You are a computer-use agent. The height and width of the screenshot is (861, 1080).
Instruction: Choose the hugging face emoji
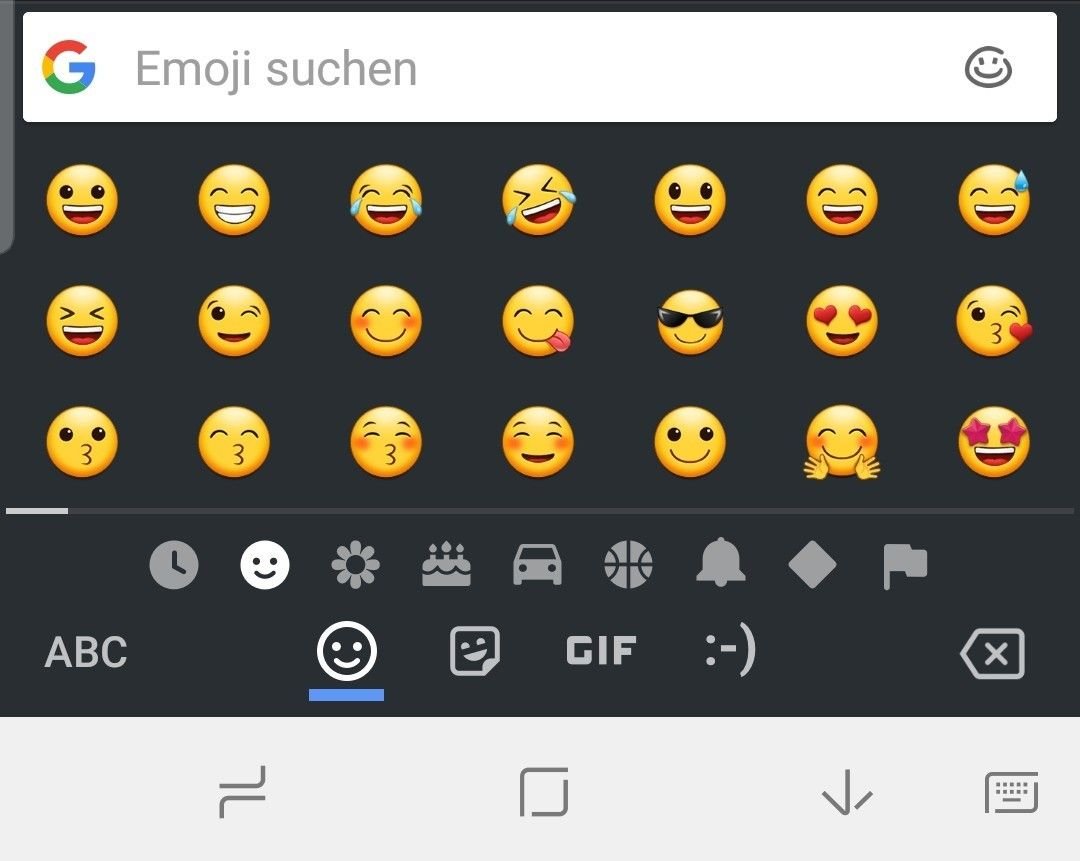[x=842, y=442]
